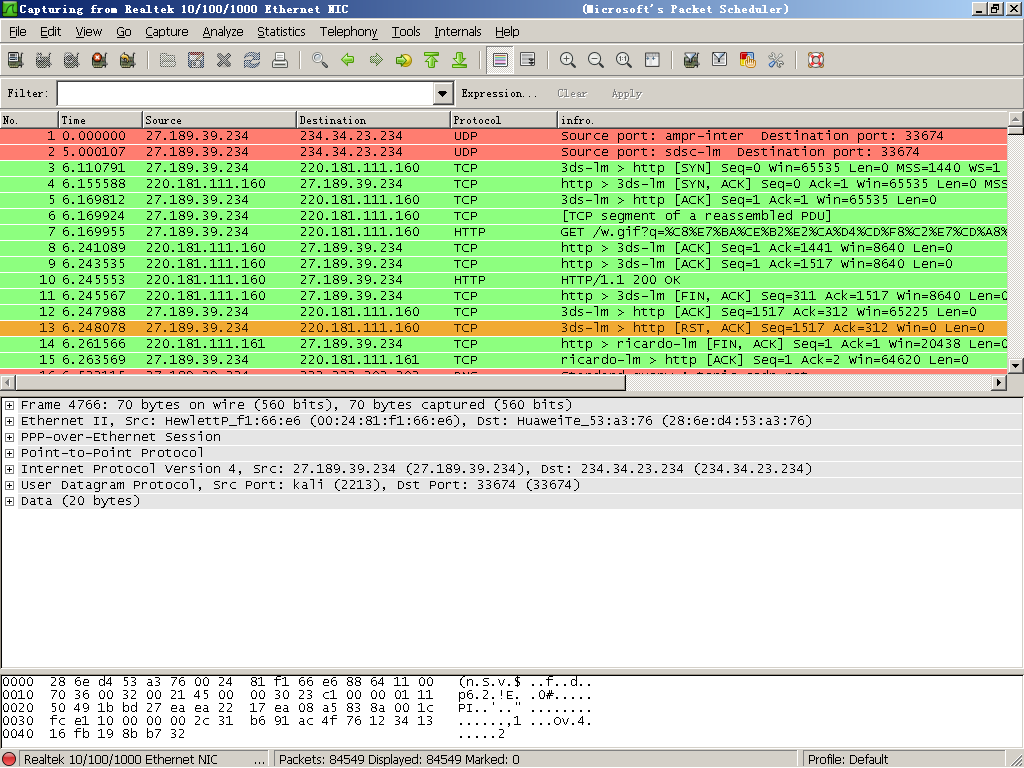This screenshot has height=768, width=1024.
Task: Expand the PPP-over-Ethernet Session node
Action: tap(9, 438)
